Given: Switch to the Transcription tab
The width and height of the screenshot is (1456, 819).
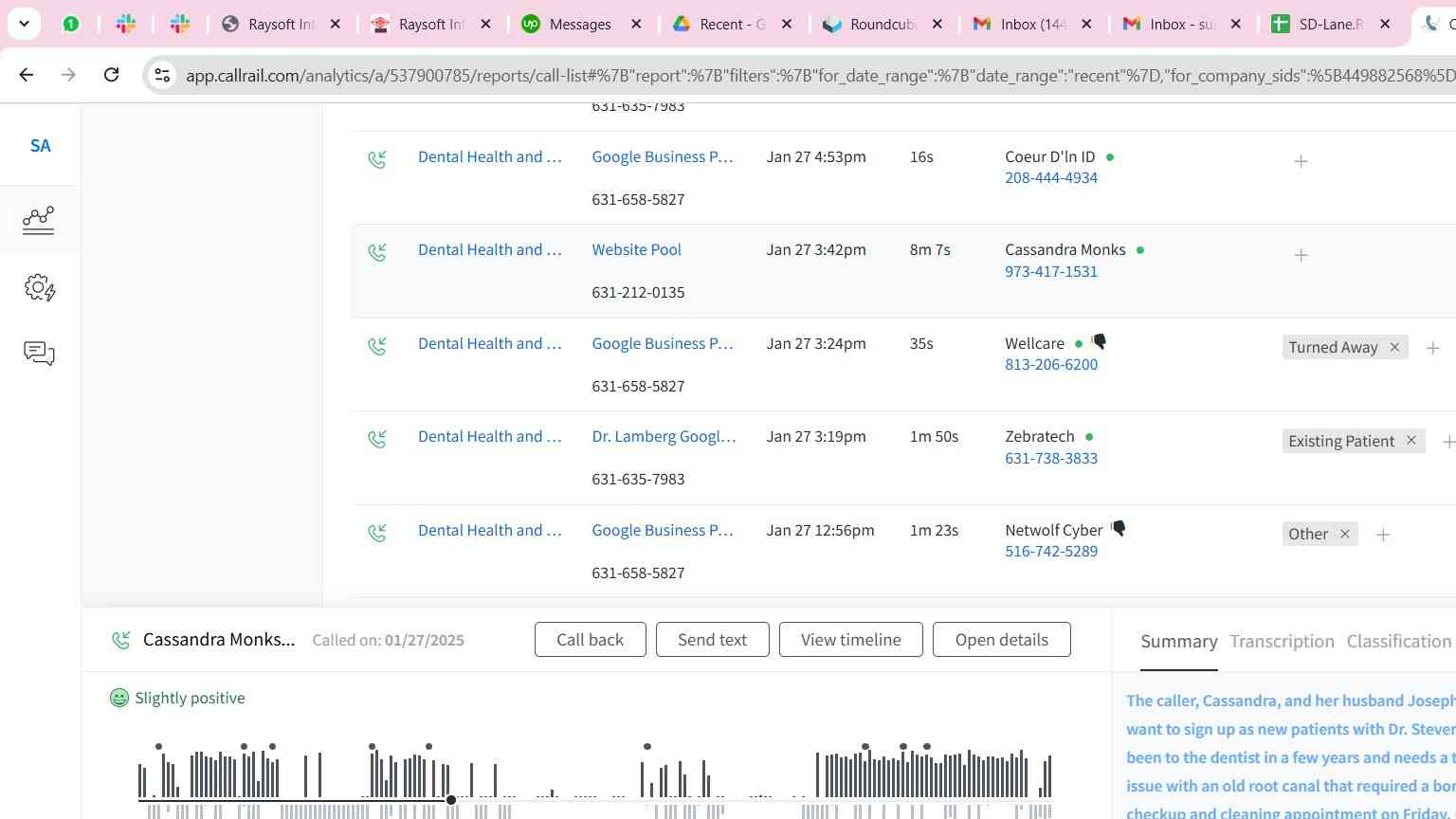Looking at the screenshot, I should click(x=1282, y=642).
